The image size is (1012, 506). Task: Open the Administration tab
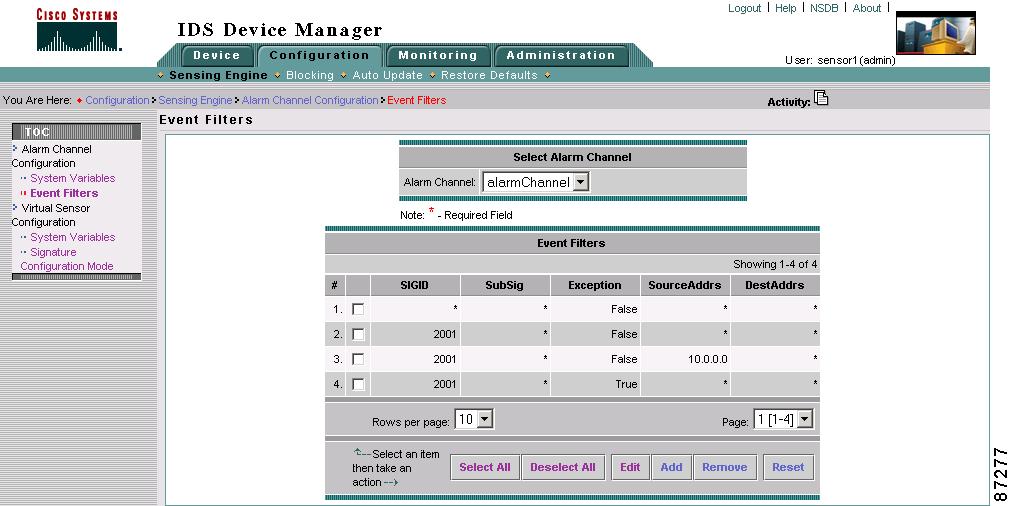click(561, 56)
